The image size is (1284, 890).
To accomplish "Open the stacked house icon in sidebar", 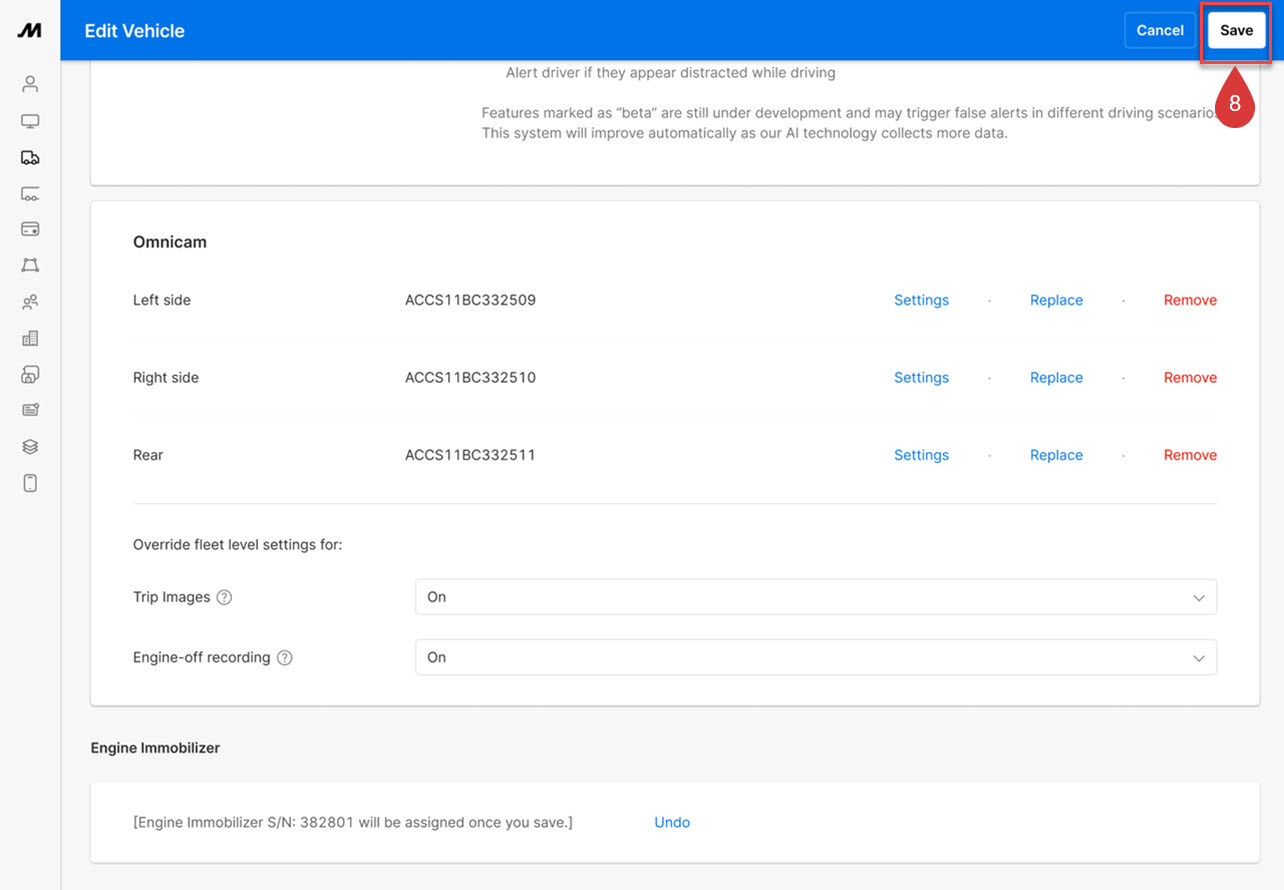I will [x=30, y=374].
